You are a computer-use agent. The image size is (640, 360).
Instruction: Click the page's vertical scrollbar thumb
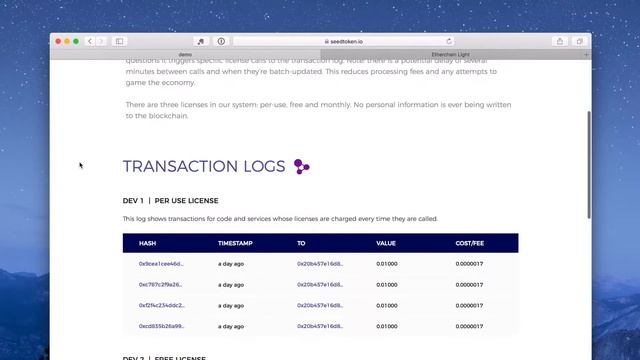[589, 164]
